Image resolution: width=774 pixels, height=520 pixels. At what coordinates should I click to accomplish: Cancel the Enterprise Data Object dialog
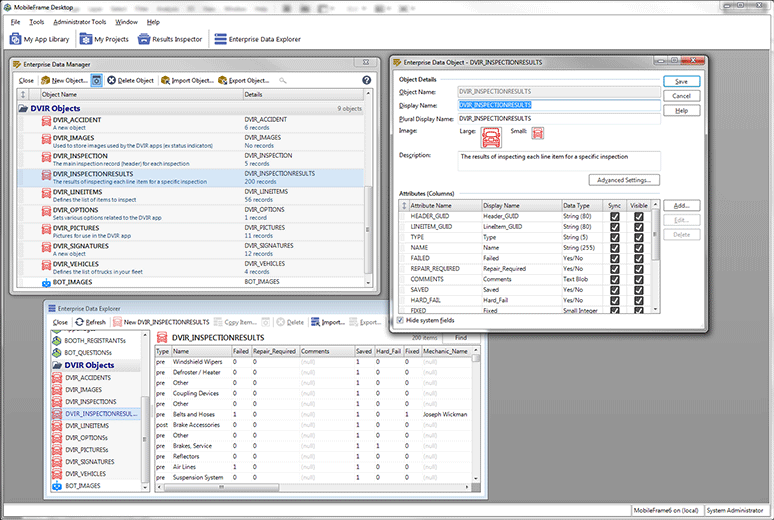pyautogui.click(x=681, y=96)
